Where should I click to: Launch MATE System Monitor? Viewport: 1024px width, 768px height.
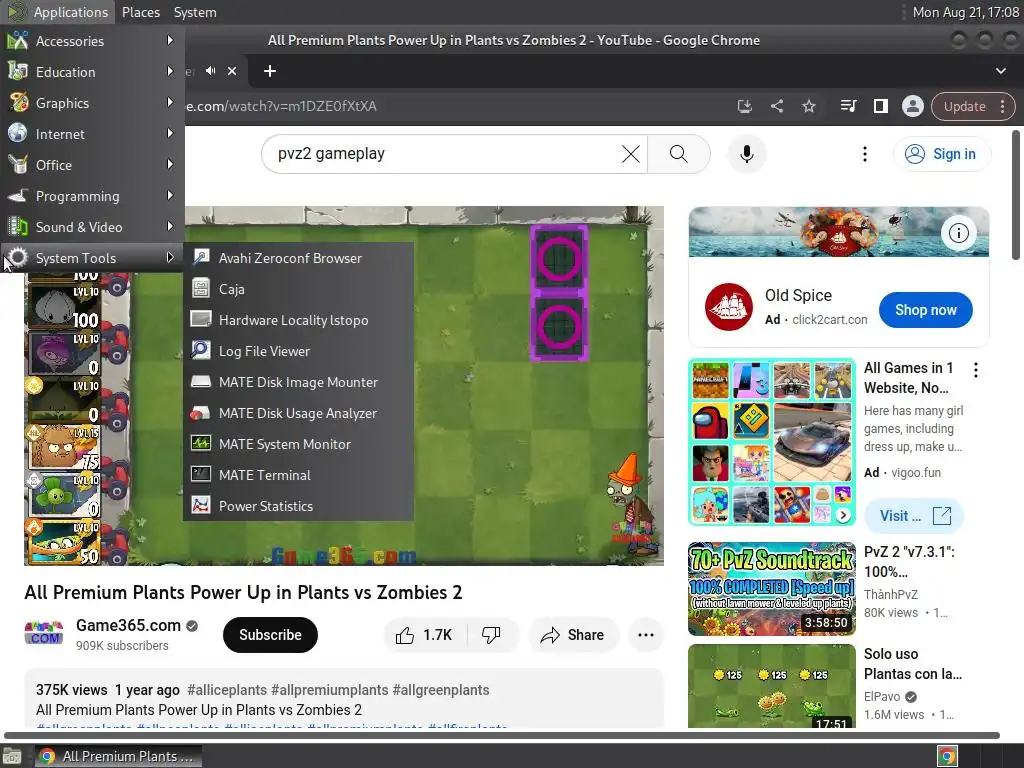tap(298, 444)
